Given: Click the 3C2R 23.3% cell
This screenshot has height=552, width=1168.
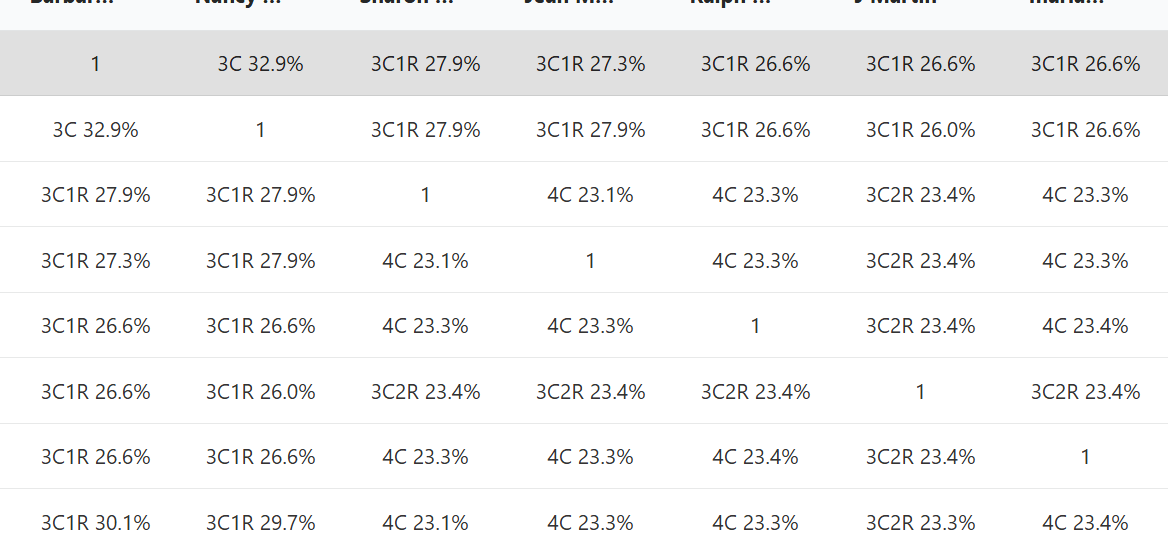Looking at the screenshot, I should (920, 522).
